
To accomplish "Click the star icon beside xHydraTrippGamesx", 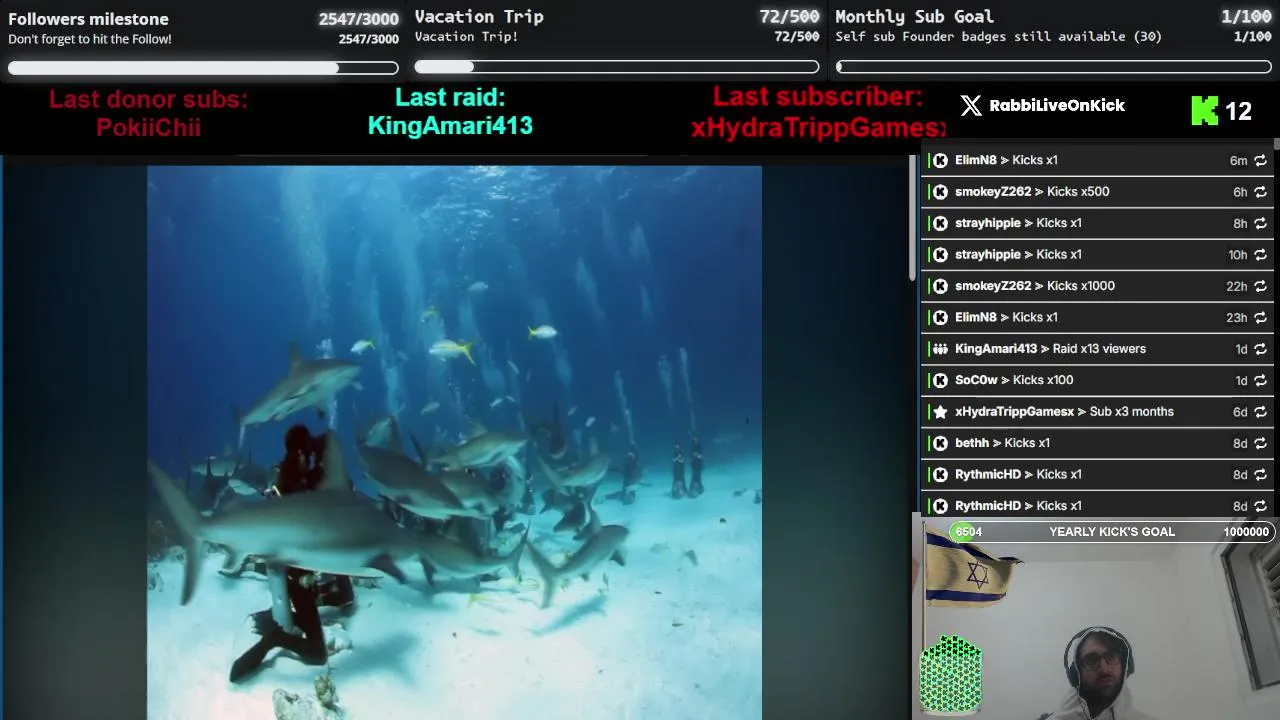I will click(x=940, y=412).
